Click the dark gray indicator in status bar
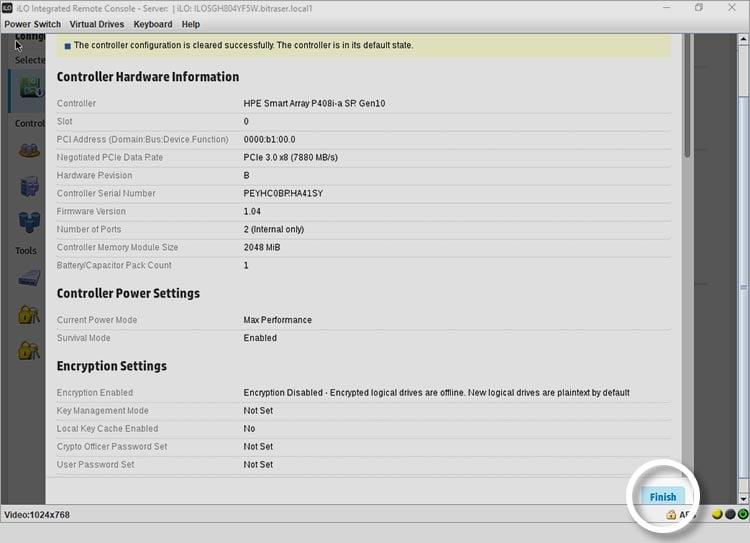The image size is (750, 543). point(729,514)
